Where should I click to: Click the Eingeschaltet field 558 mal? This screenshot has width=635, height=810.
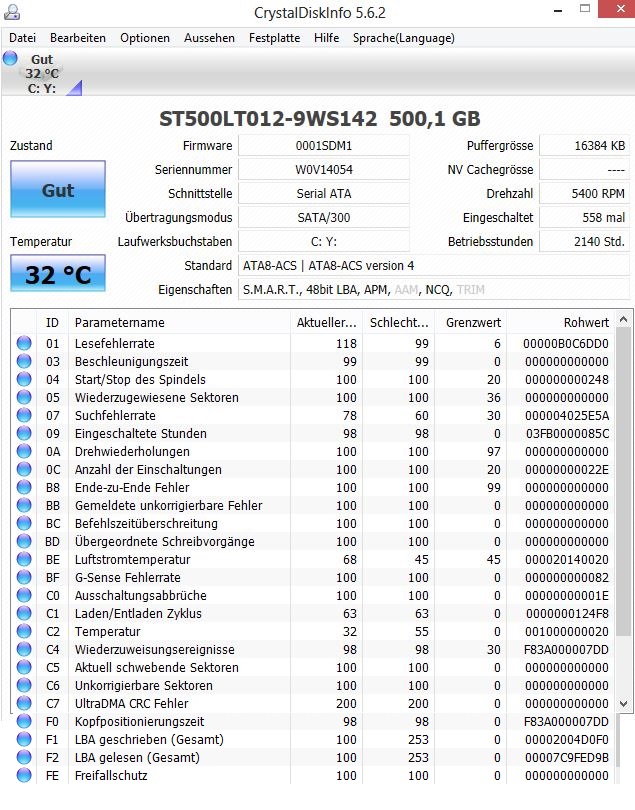pos(584,217)
